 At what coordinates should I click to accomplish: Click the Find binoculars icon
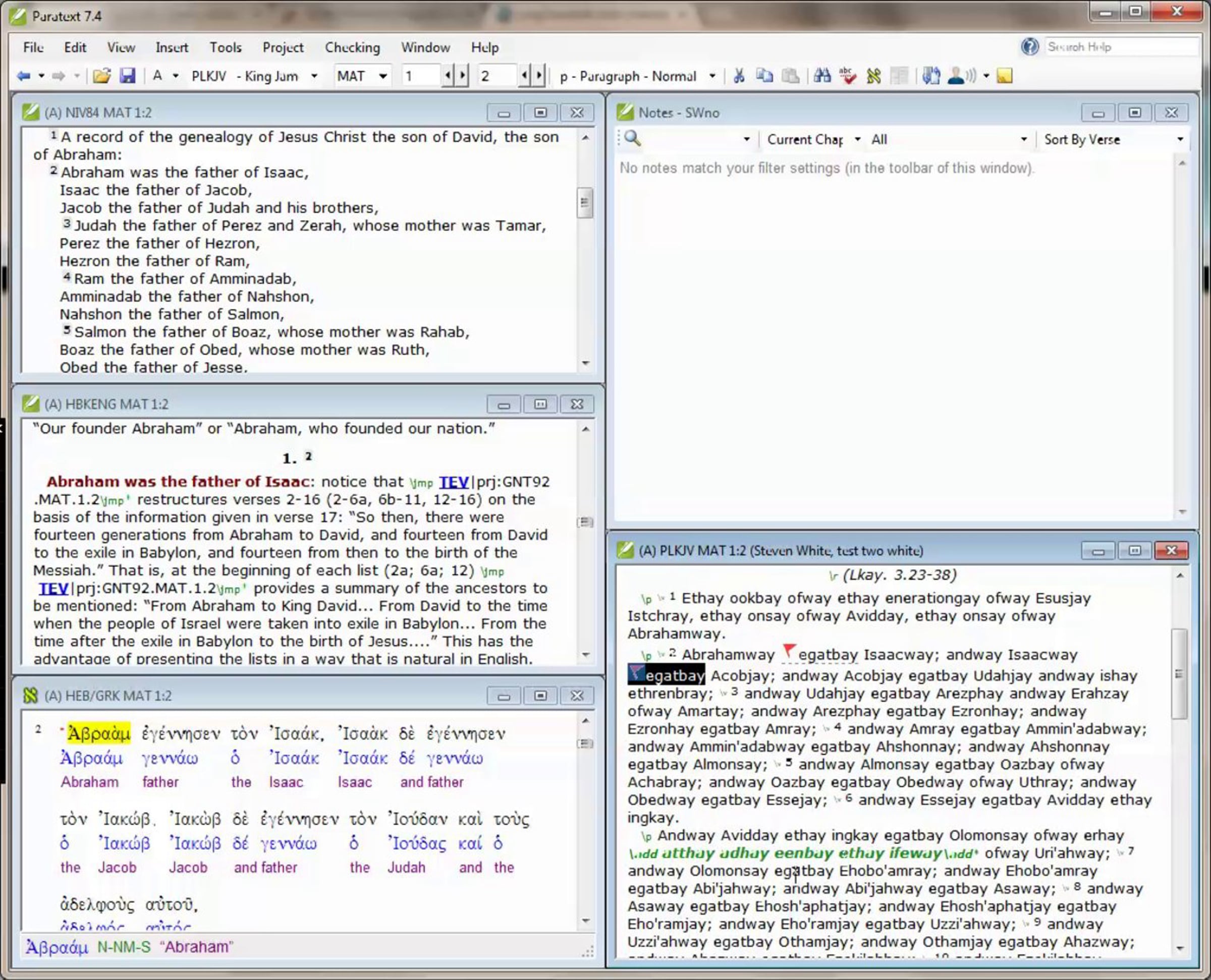(x=822, y=76)
